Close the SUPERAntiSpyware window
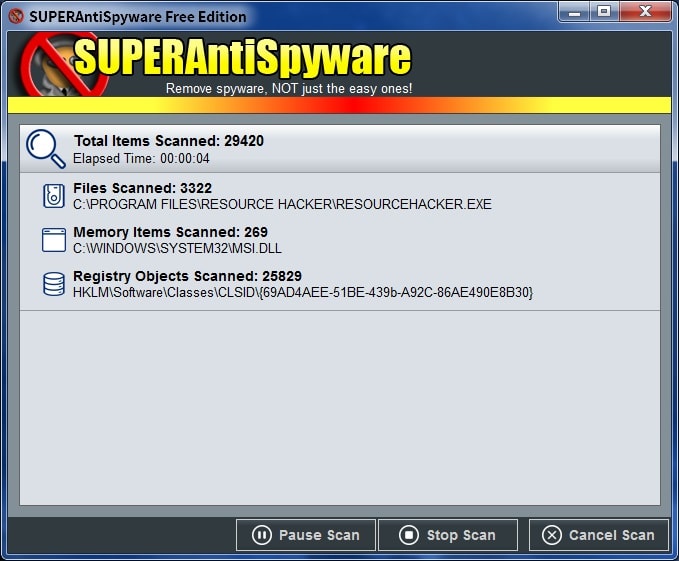Screen dimensions: 679x561 645,12
